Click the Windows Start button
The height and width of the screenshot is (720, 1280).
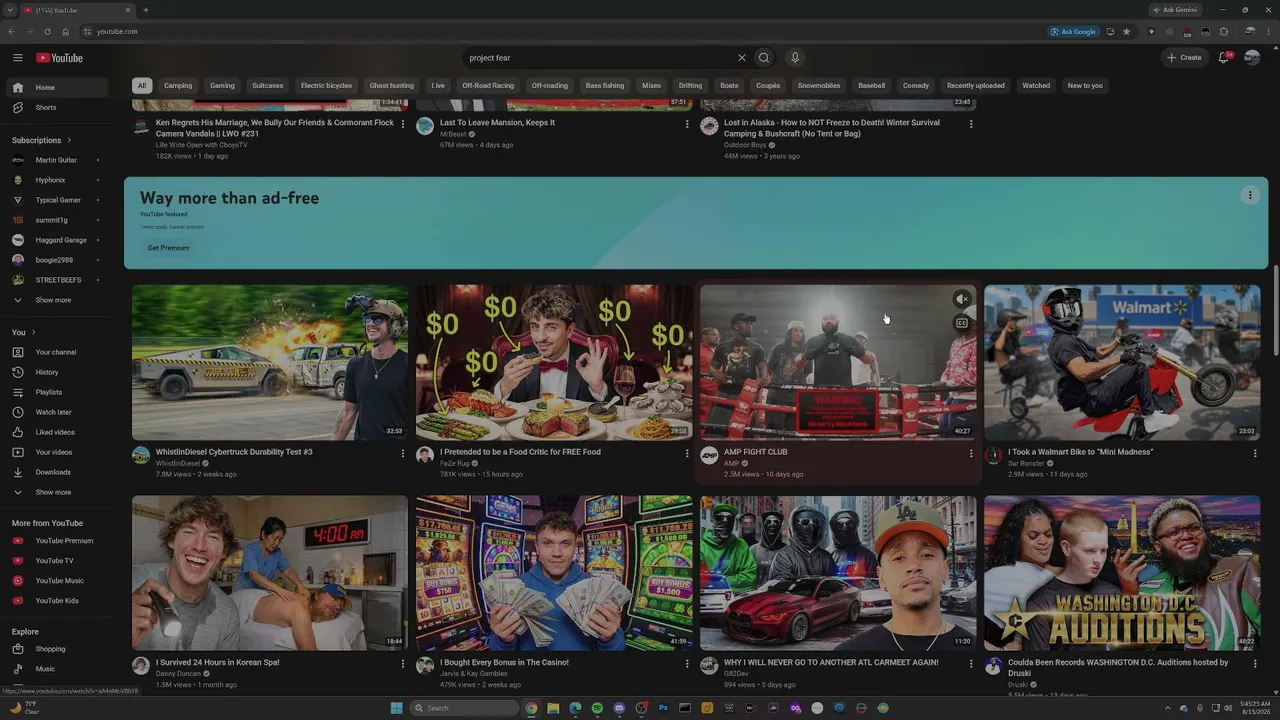point(397,708)
